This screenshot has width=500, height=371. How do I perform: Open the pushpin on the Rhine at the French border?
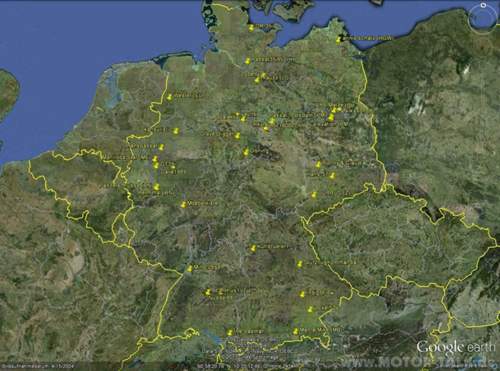[189, 268]
